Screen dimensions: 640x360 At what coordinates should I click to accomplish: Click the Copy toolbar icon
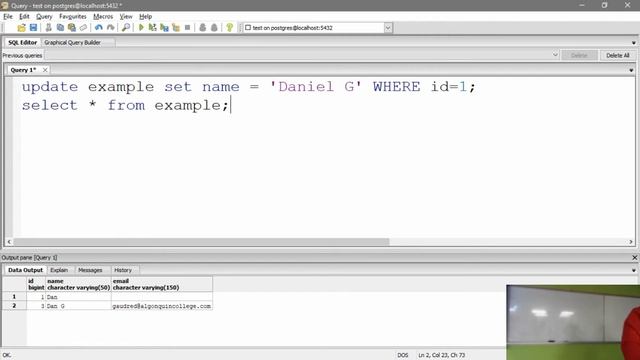coord(60,28)
